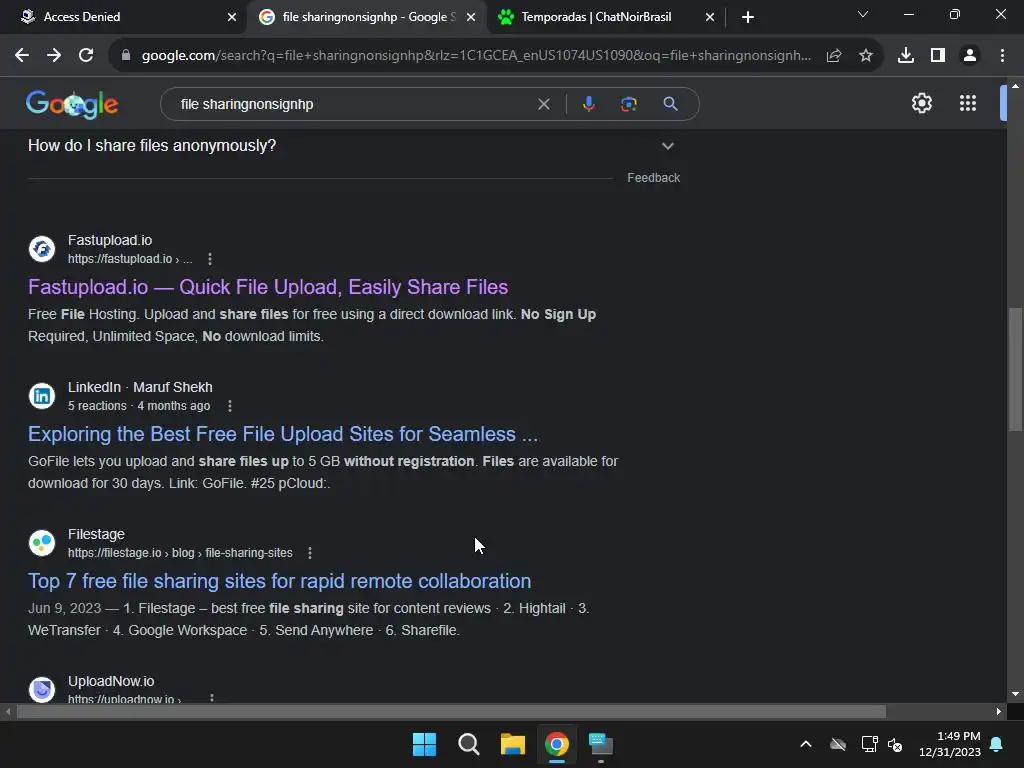Click the cloud sync tray icon

pos(838,744)
